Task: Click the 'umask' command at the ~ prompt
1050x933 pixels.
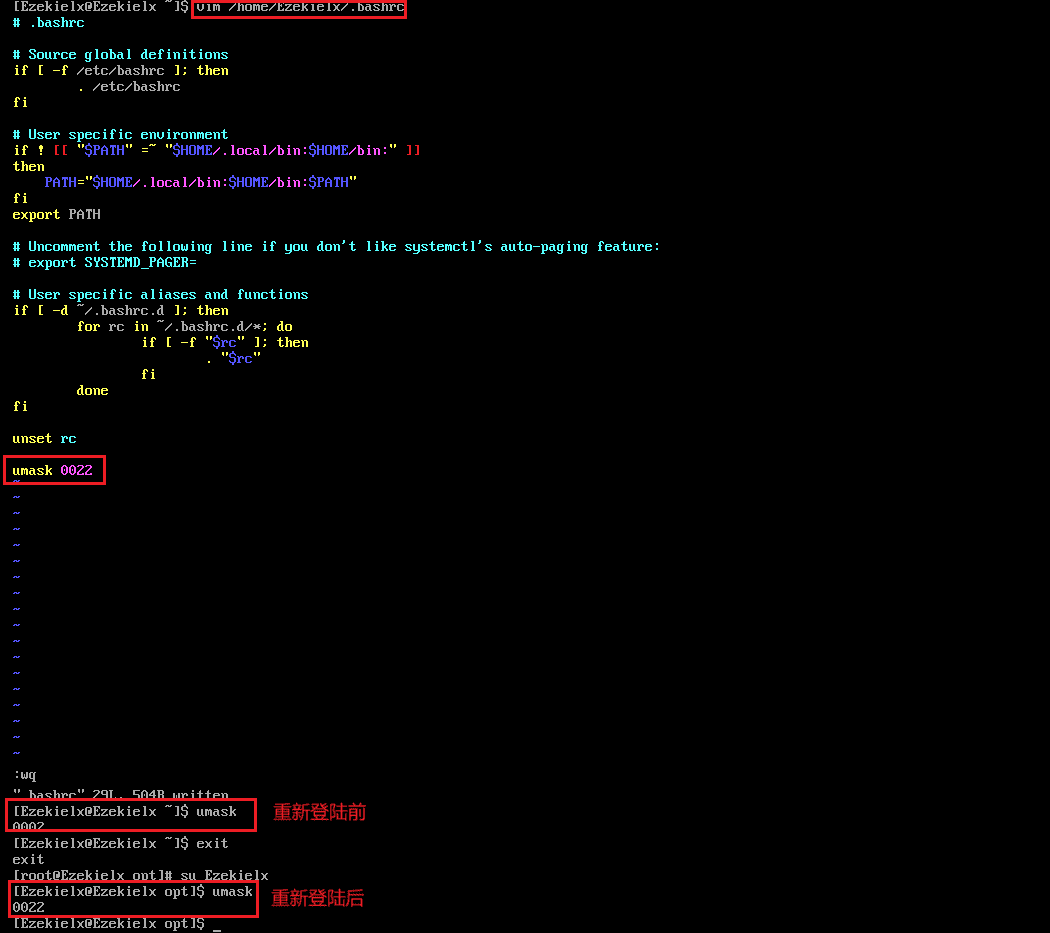Action: pos(216,812)
